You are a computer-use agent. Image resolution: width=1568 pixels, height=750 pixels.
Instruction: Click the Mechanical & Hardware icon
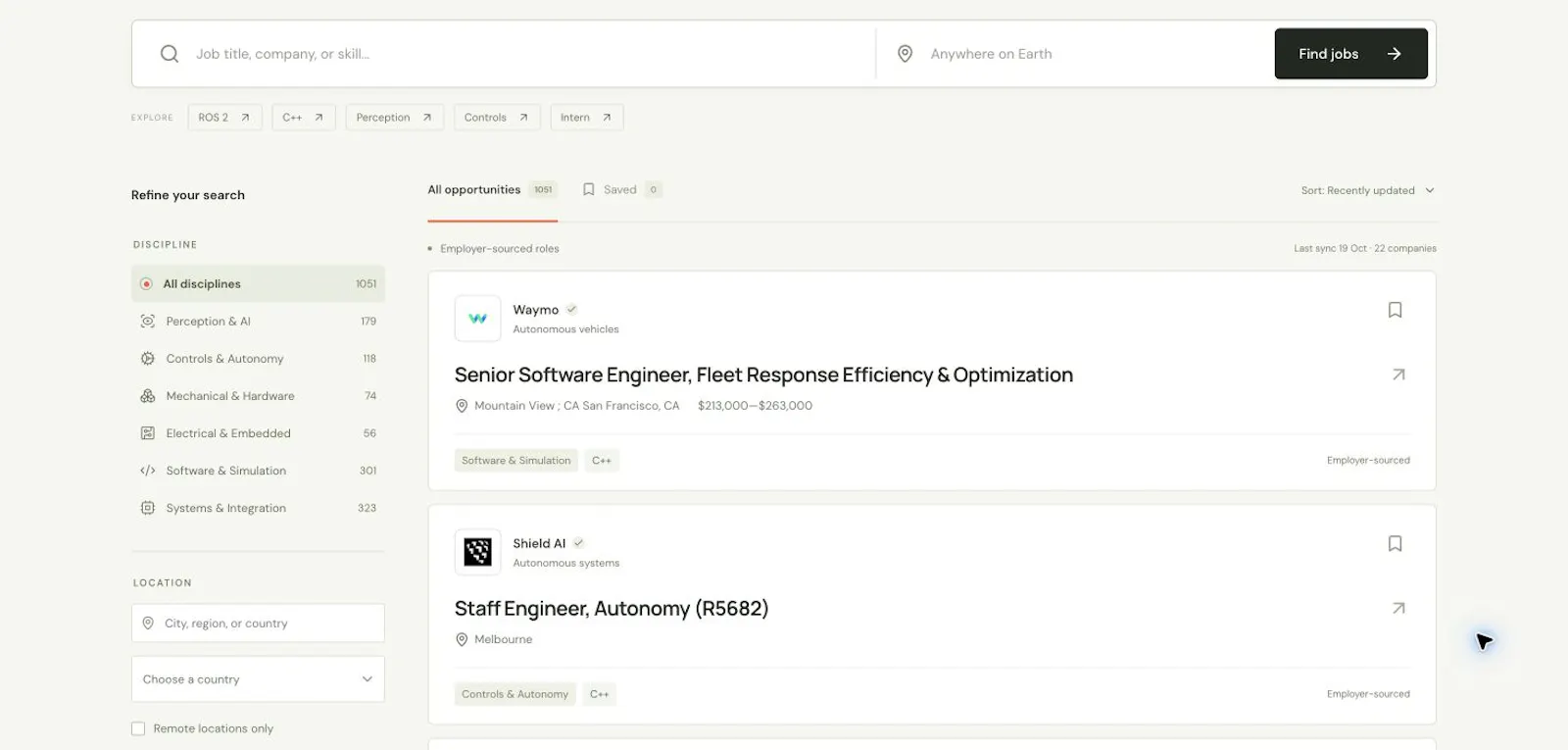148,396
